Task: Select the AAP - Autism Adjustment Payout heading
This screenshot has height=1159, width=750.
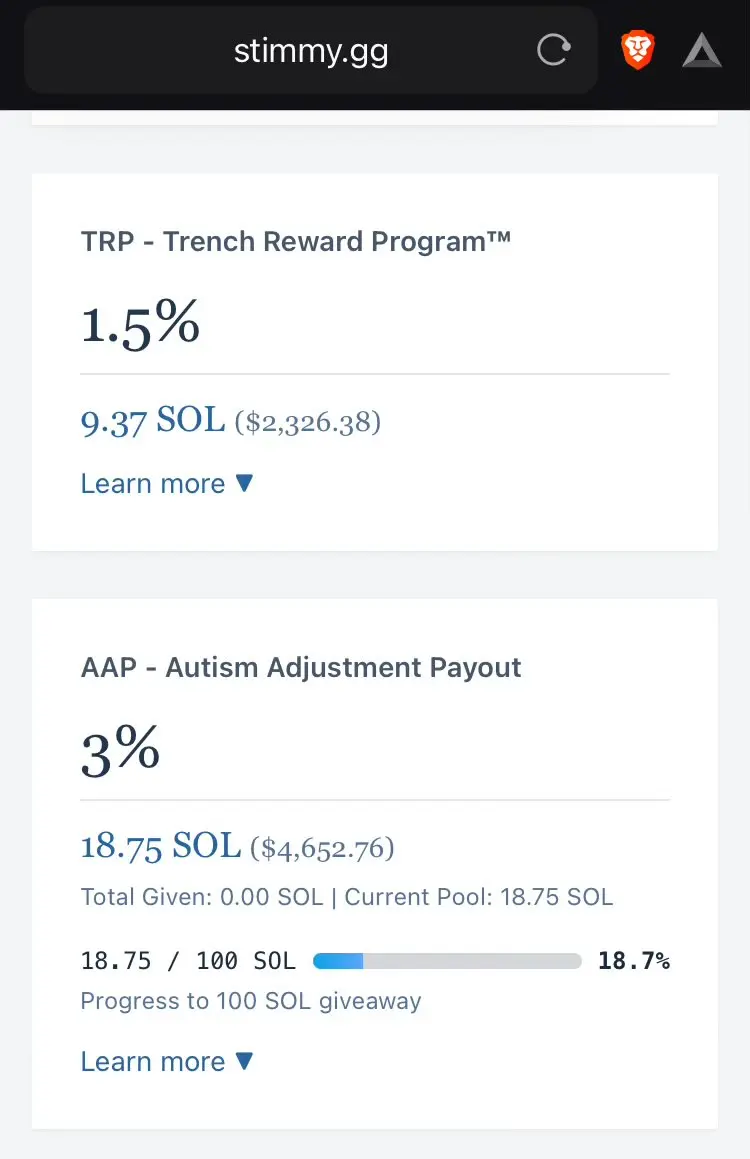Action: tap(301, 667)
